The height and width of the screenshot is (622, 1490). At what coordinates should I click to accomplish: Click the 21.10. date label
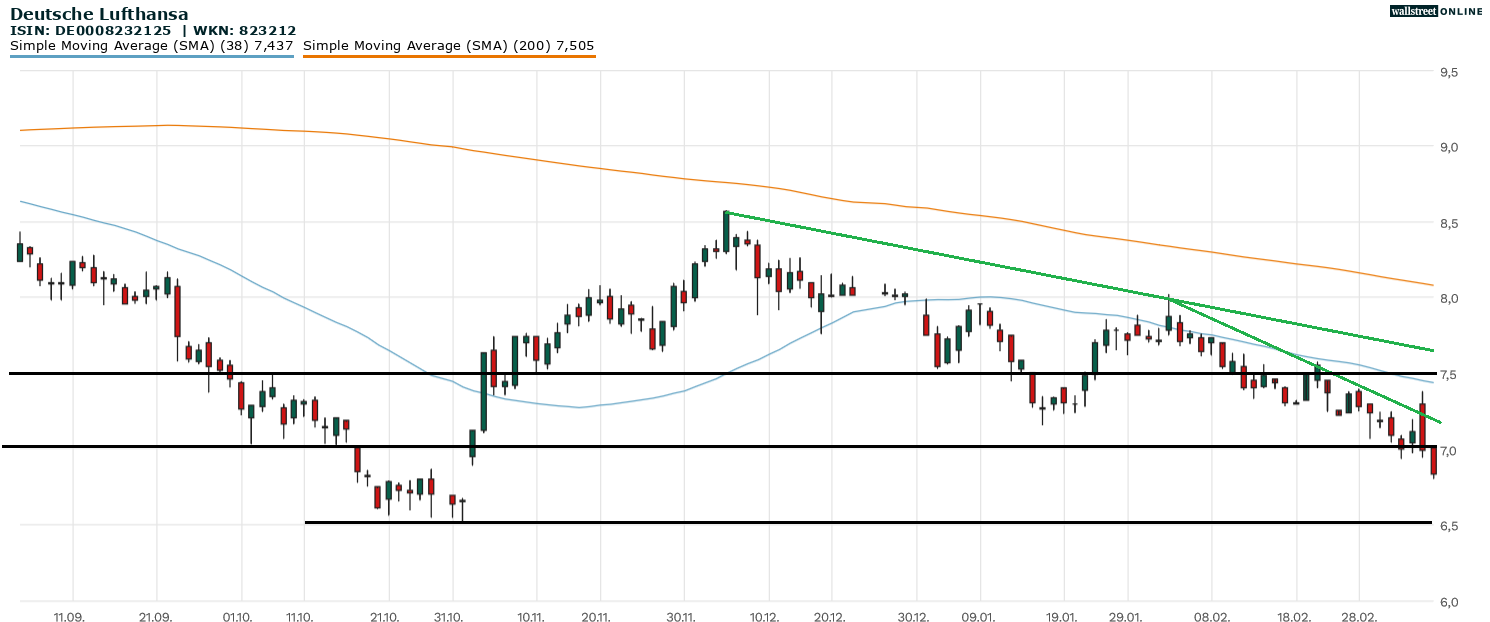point(386,617)
